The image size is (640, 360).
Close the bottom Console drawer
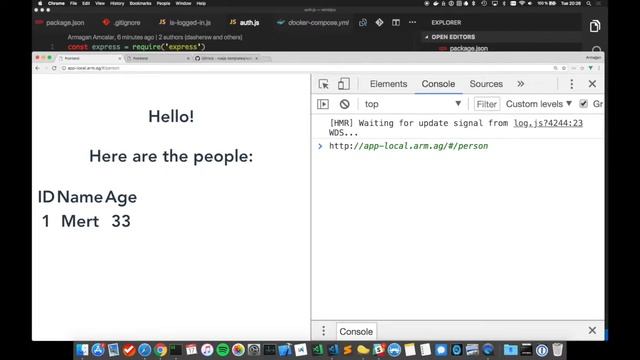point(592,331)
